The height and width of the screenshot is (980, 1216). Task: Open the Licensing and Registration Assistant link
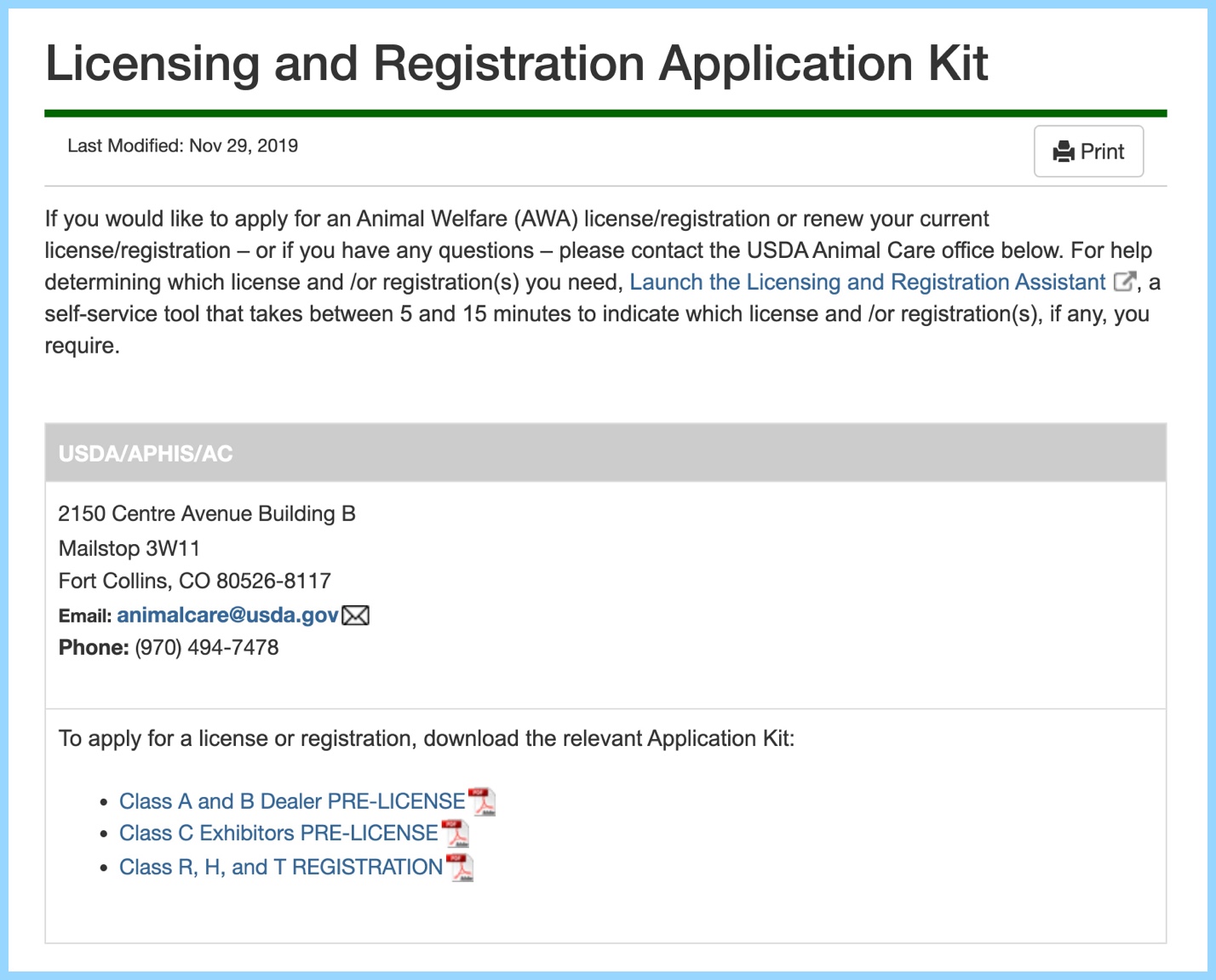866,282
